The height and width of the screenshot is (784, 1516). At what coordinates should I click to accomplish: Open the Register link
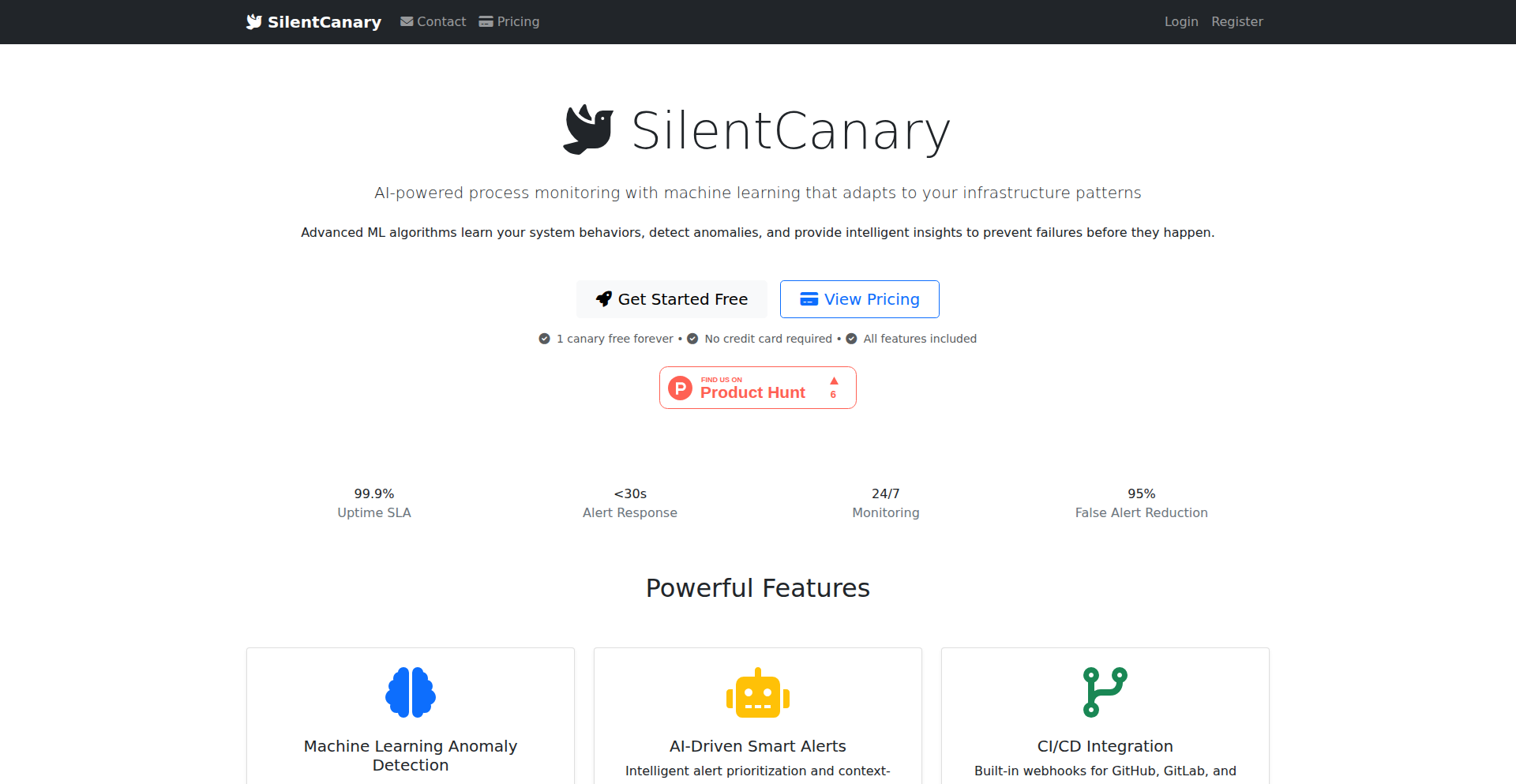coord(1237,22)
